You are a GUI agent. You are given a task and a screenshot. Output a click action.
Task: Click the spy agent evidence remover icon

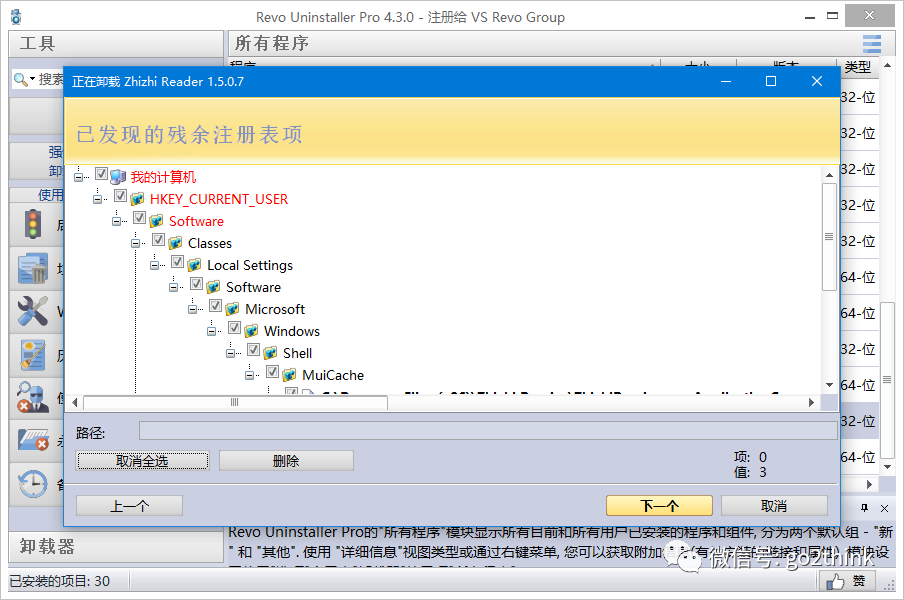[x=33, y=398]
